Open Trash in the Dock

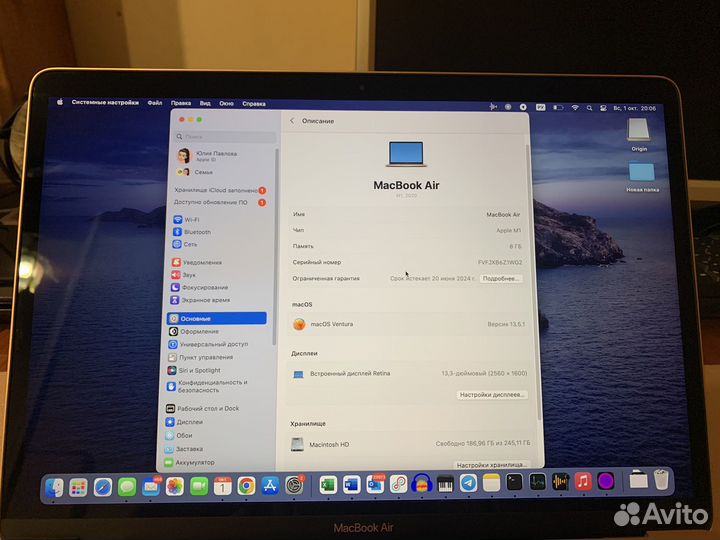(x=661, y=479)
